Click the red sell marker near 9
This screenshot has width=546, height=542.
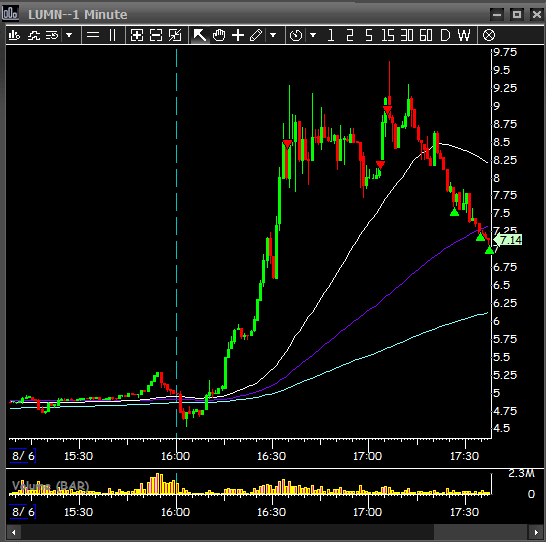click(x=388, y=110)
